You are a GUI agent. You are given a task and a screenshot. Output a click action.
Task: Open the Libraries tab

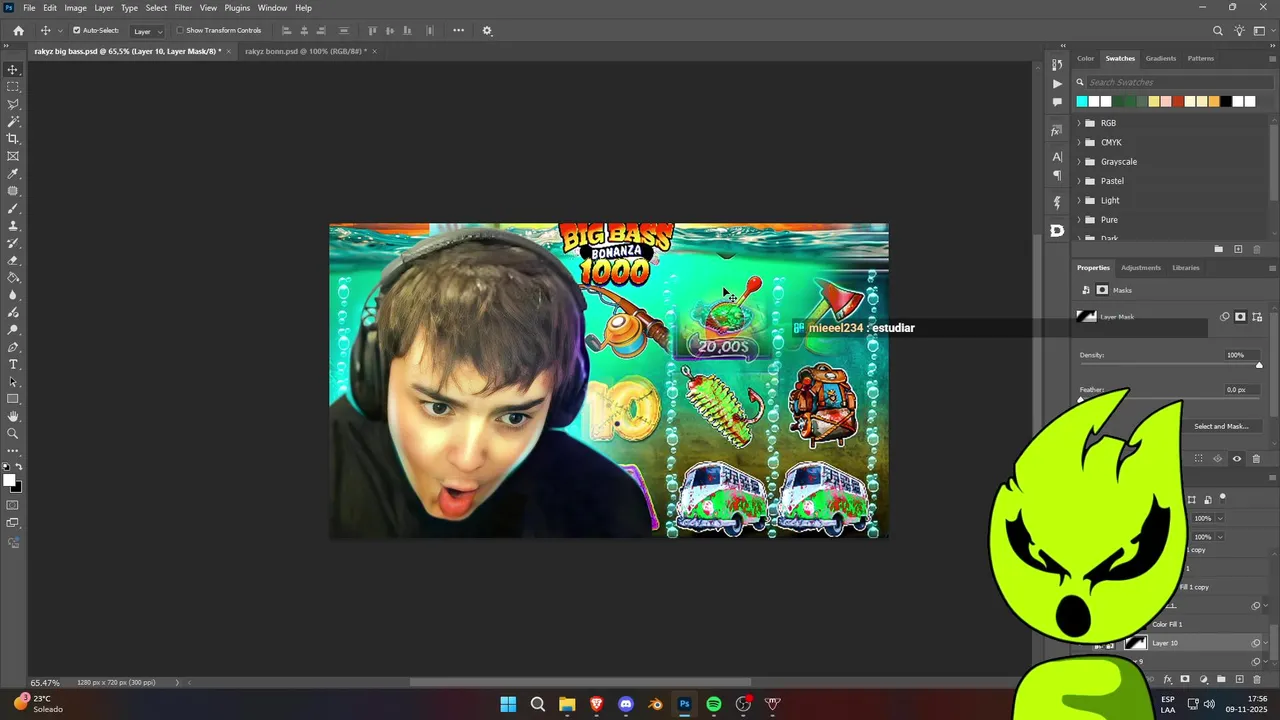[1185, 268]
